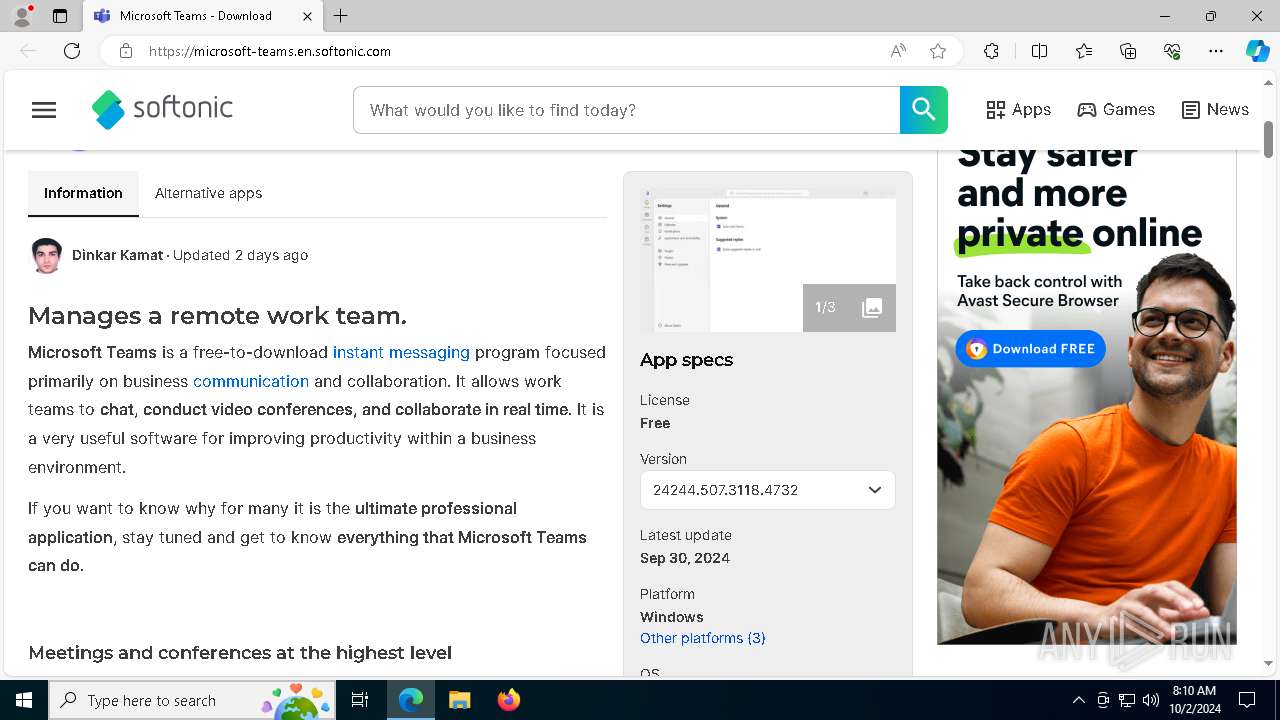1280x720 pixels.
Task: Click the scrollbar down arrow
Action: tap(1269, 663)
